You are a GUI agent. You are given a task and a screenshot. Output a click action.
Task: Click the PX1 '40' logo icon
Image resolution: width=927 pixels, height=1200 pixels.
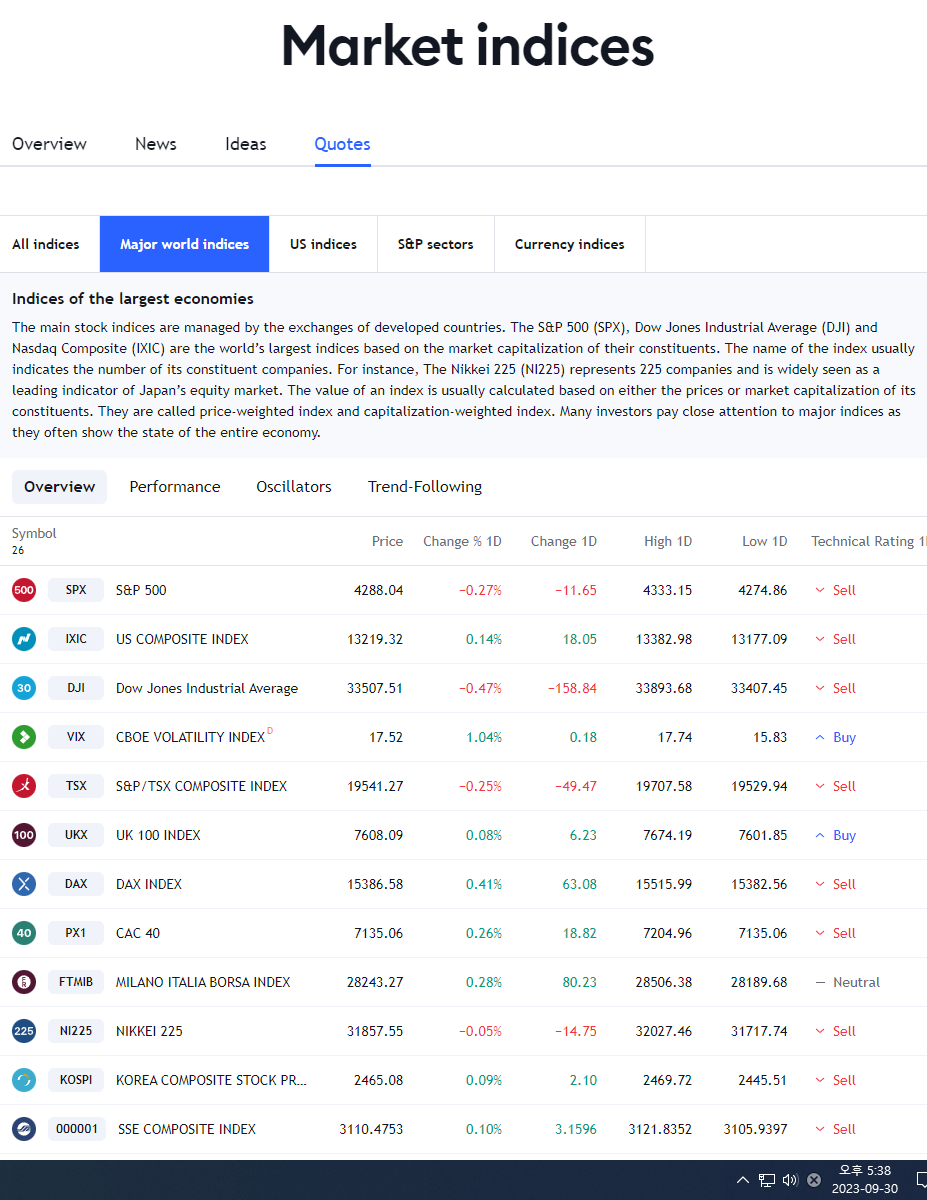coord(24,933)
